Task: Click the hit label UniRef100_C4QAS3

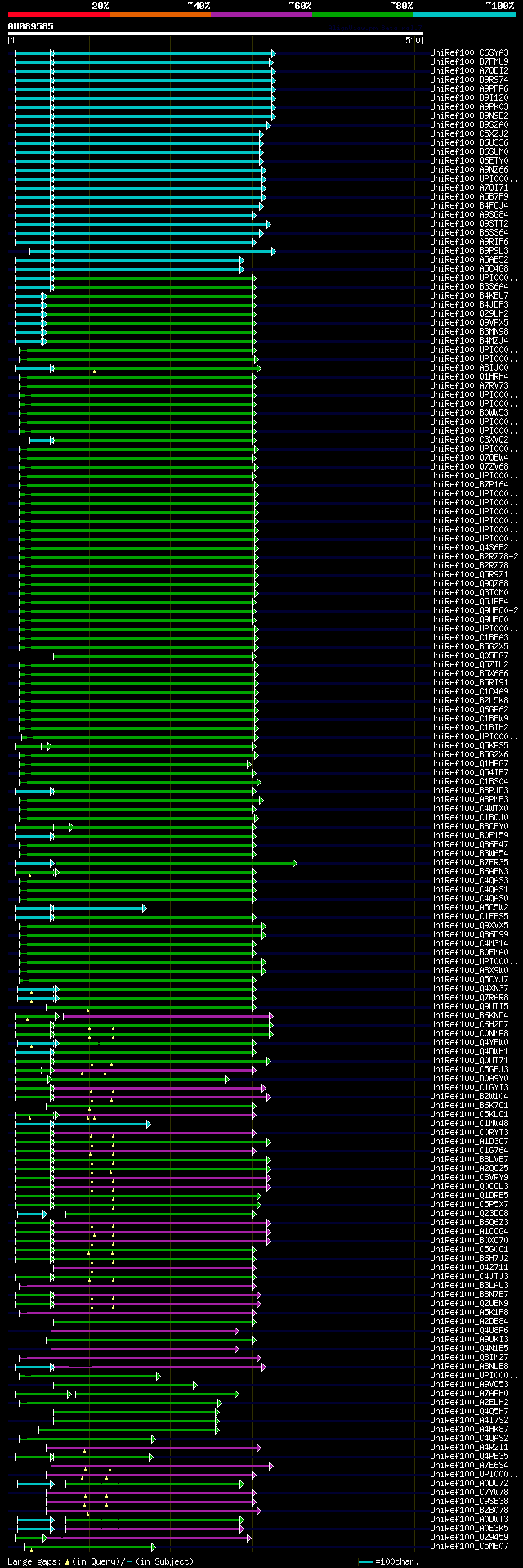Action: click(x=469, y=881)
